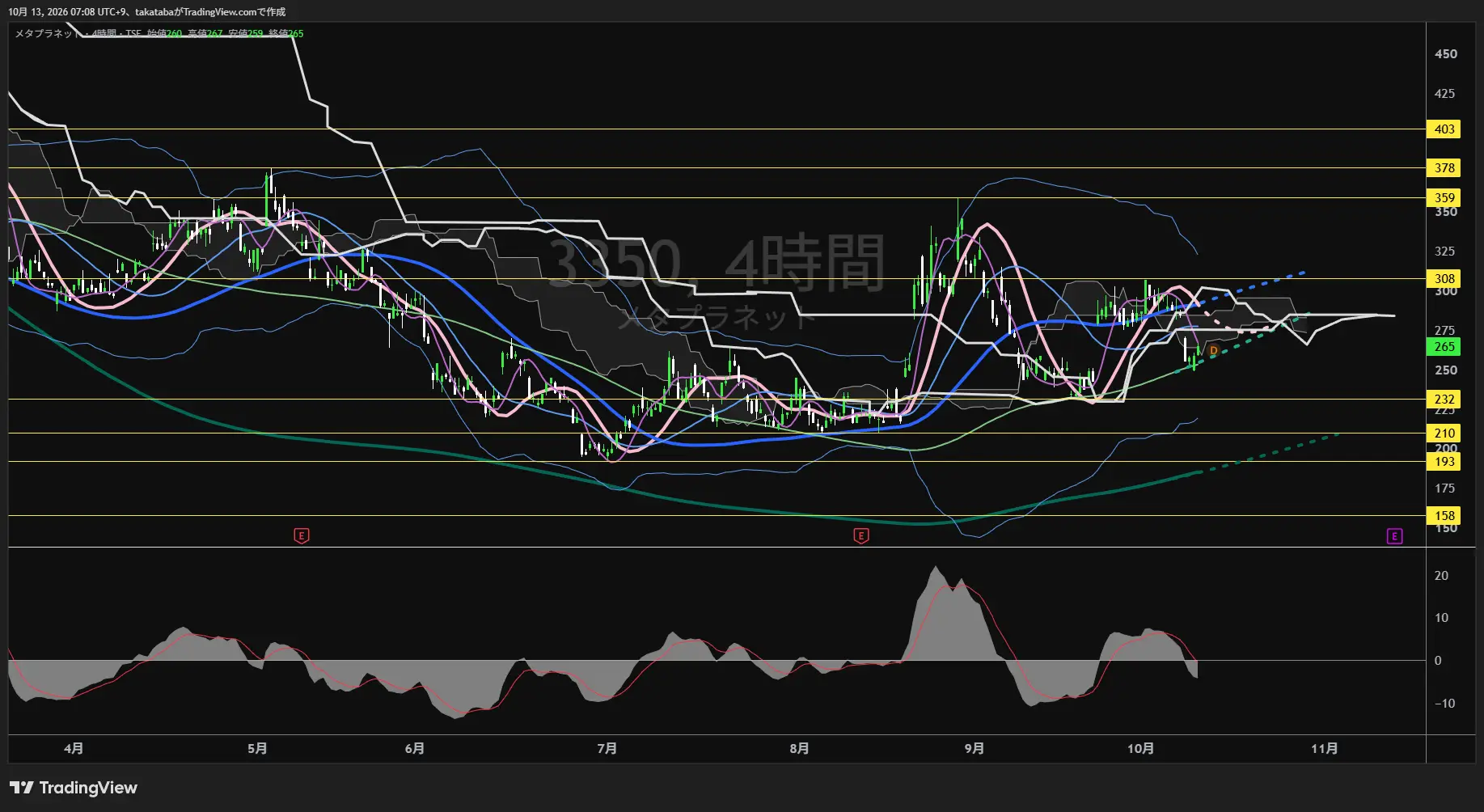Click the green current price 265 label
1484x812 pixels.
pos(1444,346)
